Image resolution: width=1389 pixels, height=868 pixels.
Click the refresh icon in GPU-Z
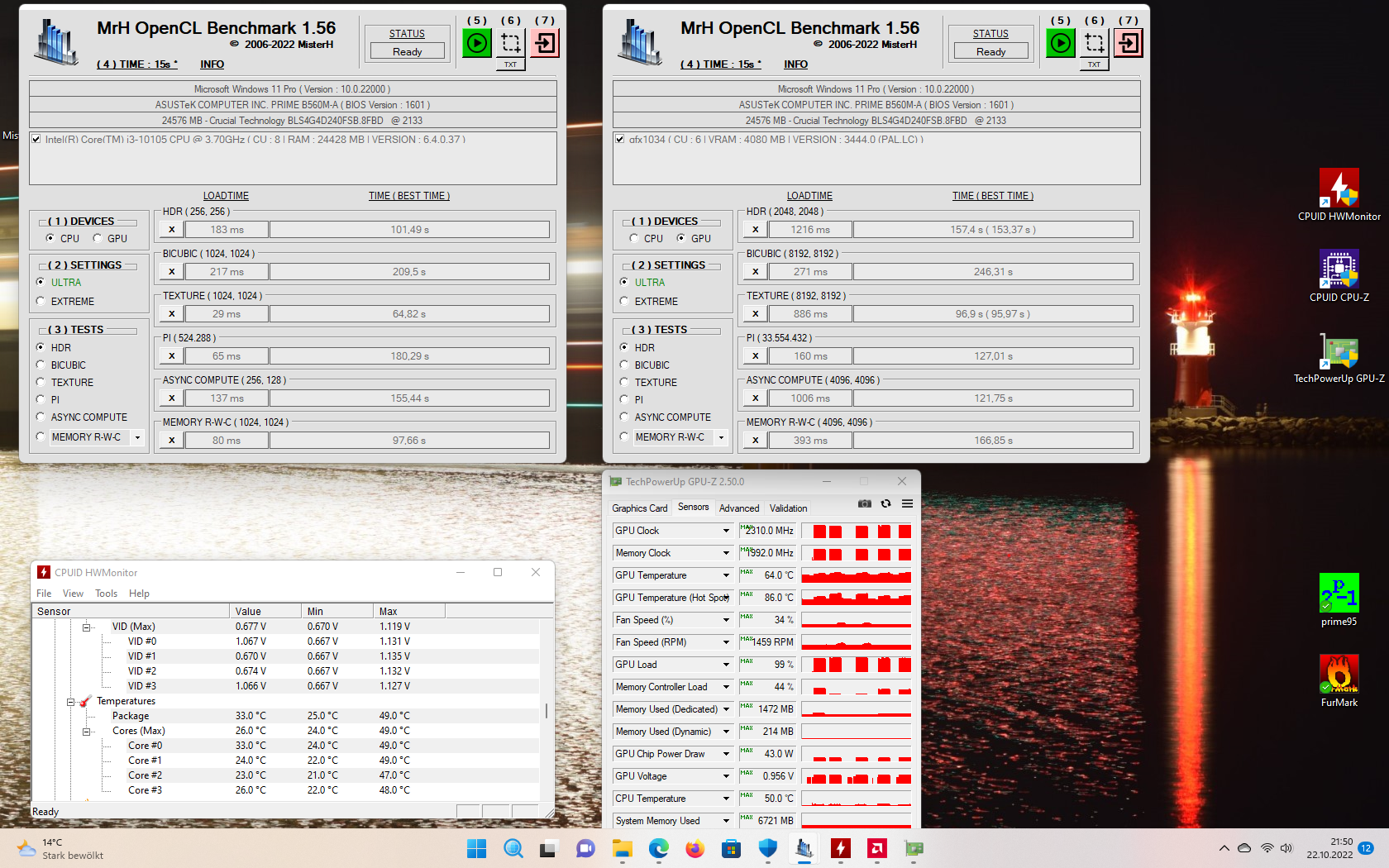point(886,503)
